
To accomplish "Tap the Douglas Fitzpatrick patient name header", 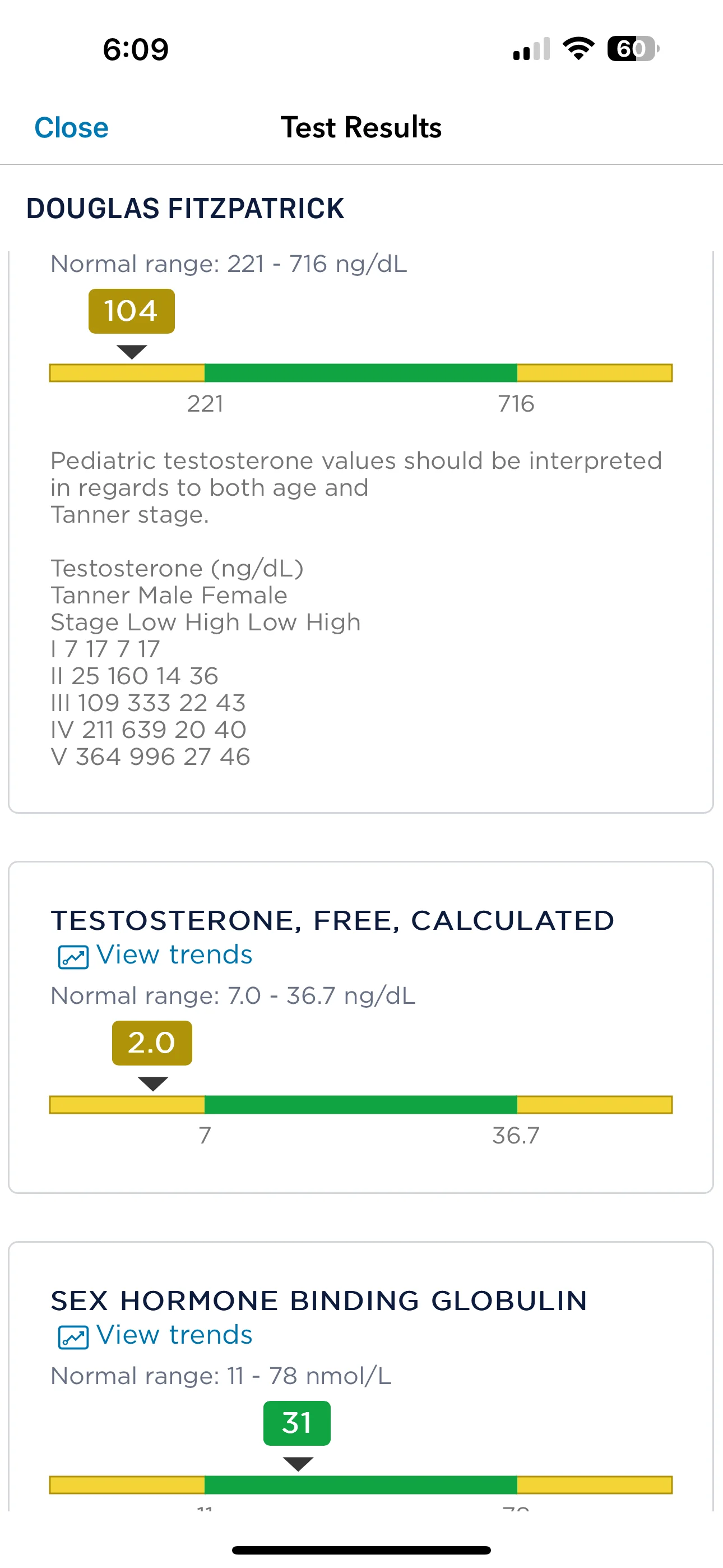I will coord(185,208).
